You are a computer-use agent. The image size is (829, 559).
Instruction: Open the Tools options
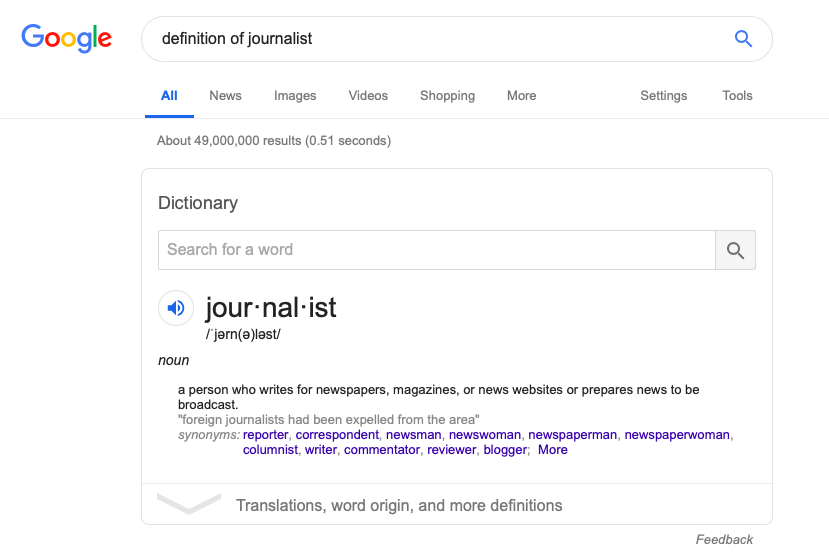pyautogui.click(x=737, y=96)
